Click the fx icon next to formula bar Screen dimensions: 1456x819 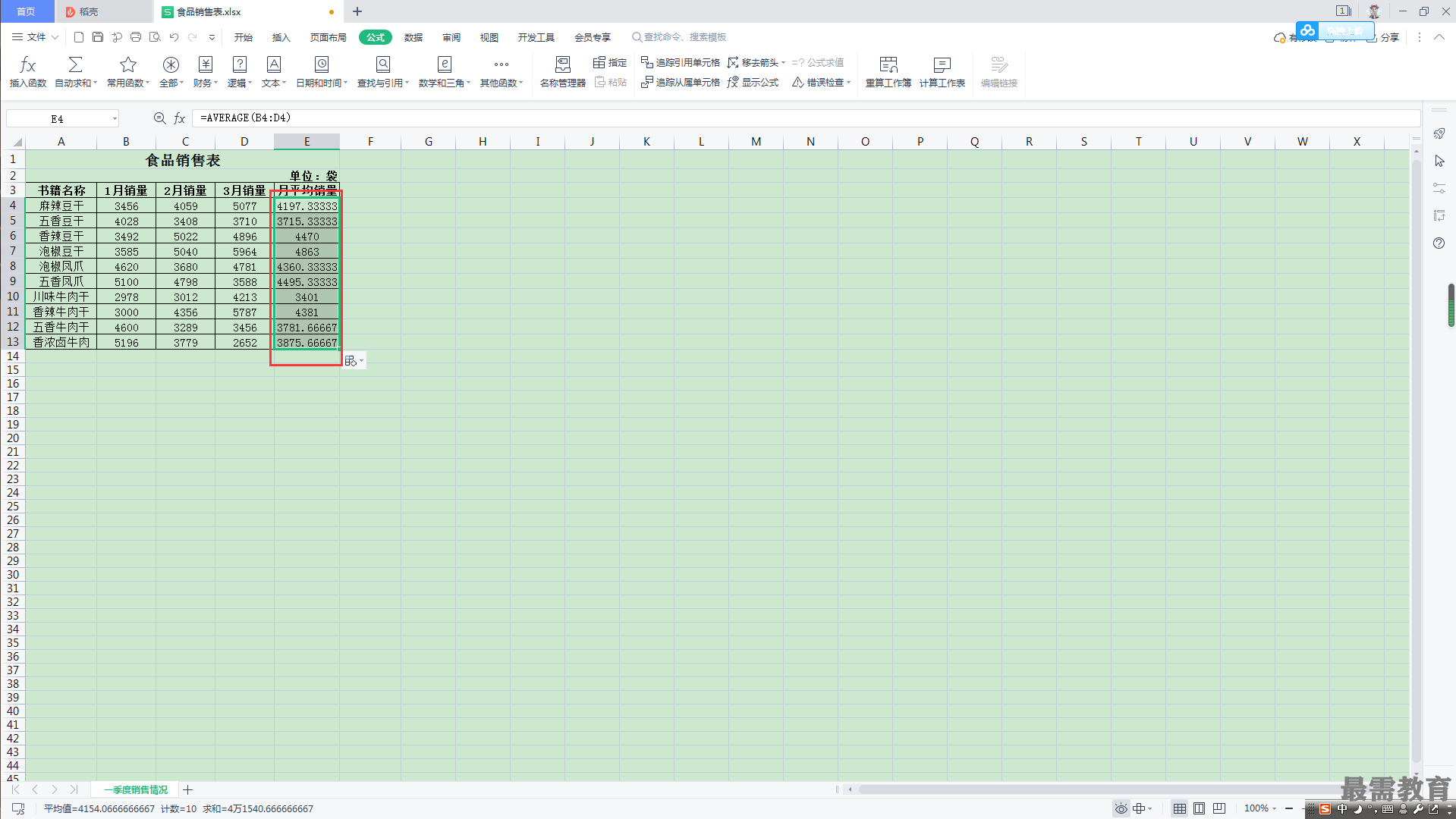coord(180,118)
